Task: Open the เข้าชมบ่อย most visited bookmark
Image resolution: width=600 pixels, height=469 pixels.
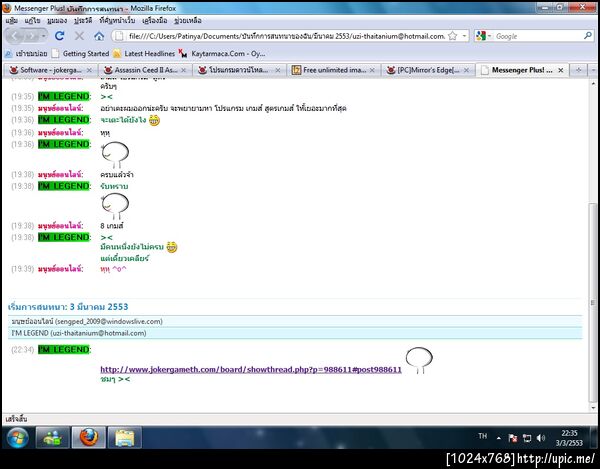Action: 26,54
